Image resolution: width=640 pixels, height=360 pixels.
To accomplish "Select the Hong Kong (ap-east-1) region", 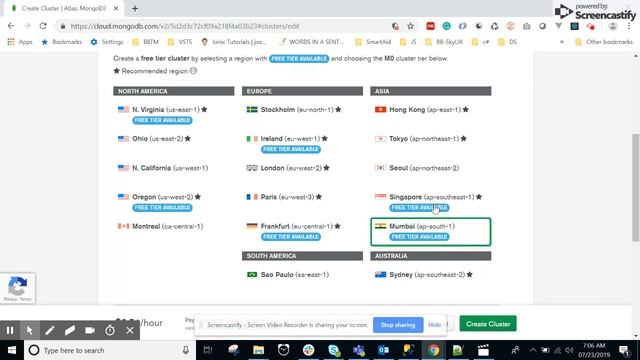I will pyautogui.click(x=431, y=110).
